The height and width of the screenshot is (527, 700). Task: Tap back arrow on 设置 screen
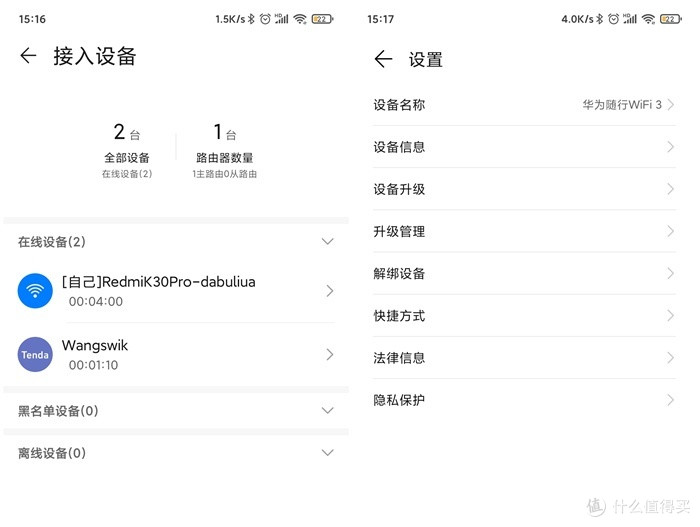(x=383, y=59)
